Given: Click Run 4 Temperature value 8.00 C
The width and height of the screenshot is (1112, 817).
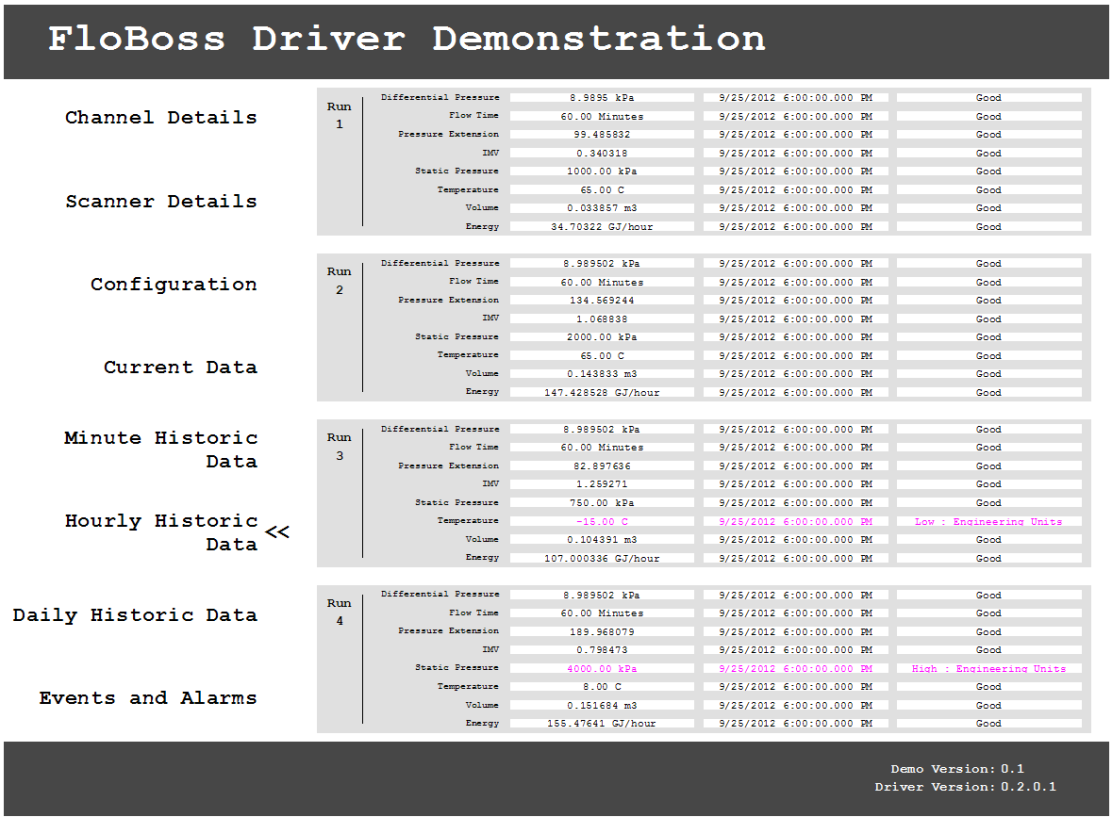Looking at the screenshot, I should pyautogui.click(x=601, y=687).
